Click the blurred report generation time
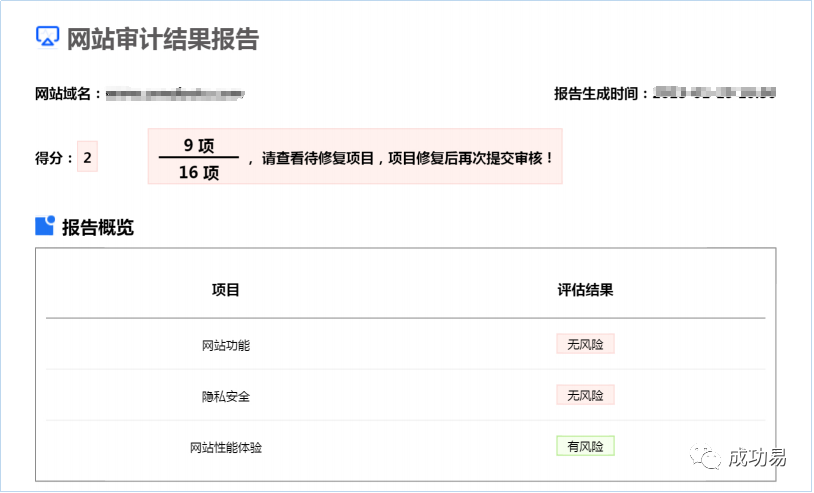 pyautogui.click(x=714, y=93)
